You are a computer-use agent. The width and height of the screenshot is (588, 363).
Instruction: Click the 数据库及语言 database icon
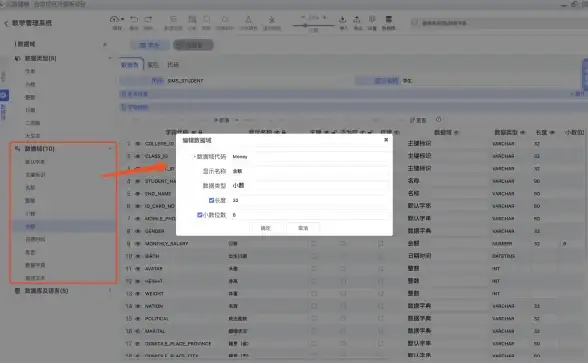coord(17,291)
